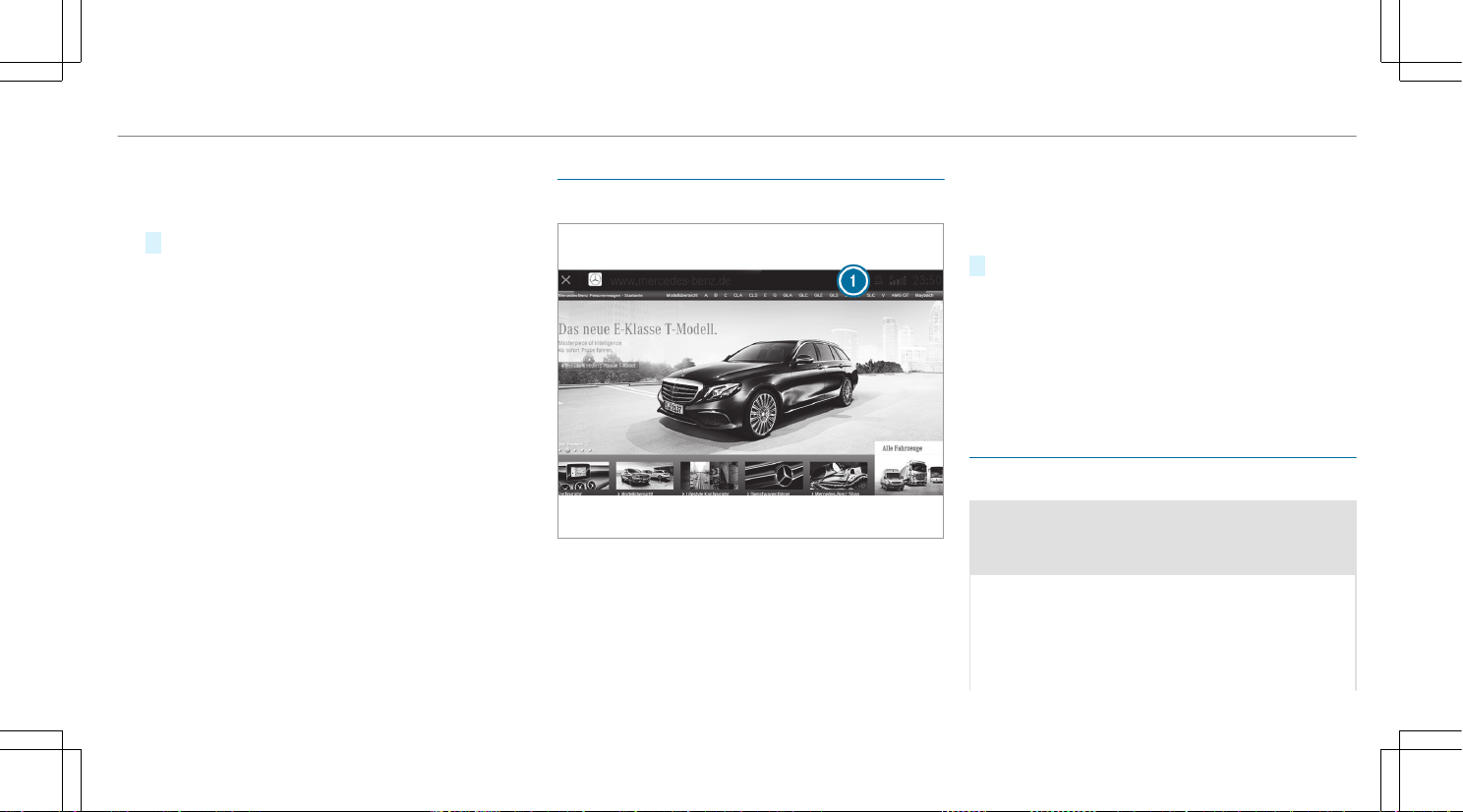
Task: Close the browser with the X icon
Action: click(565, 280)
